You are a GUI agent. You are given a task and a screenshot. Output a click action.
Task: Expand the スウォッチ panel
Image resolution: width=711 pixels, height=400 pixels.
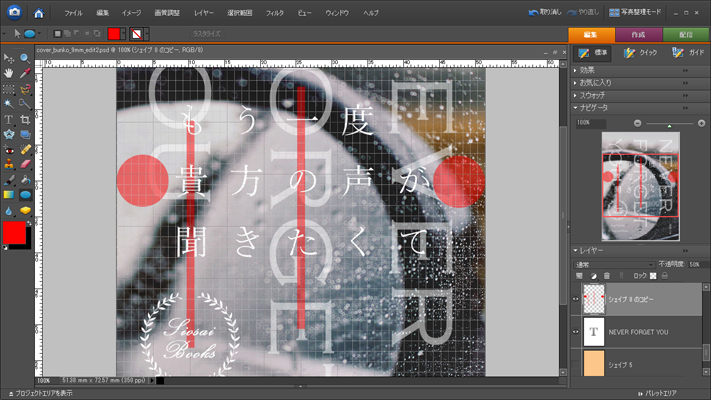pos(575,96)
